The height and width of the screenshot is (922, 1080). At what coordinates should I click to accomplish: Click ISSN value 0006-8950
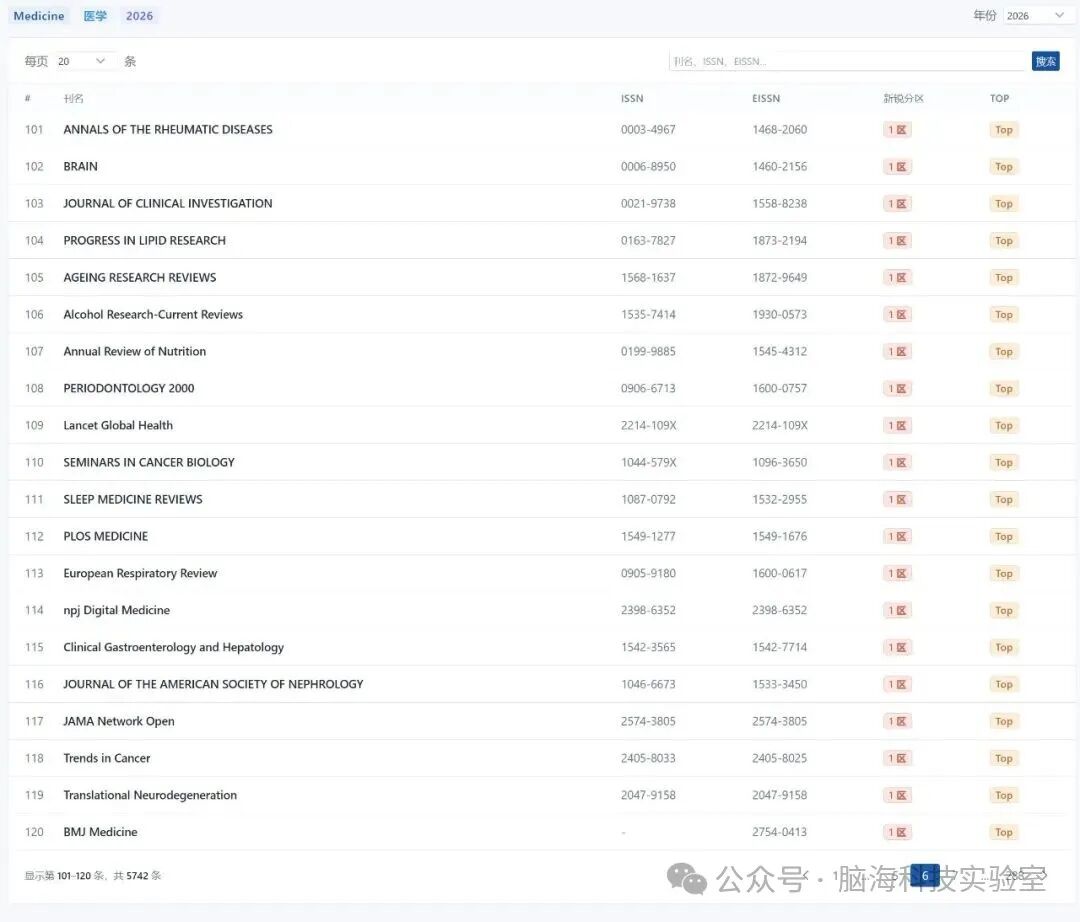(x=648, y=167)
